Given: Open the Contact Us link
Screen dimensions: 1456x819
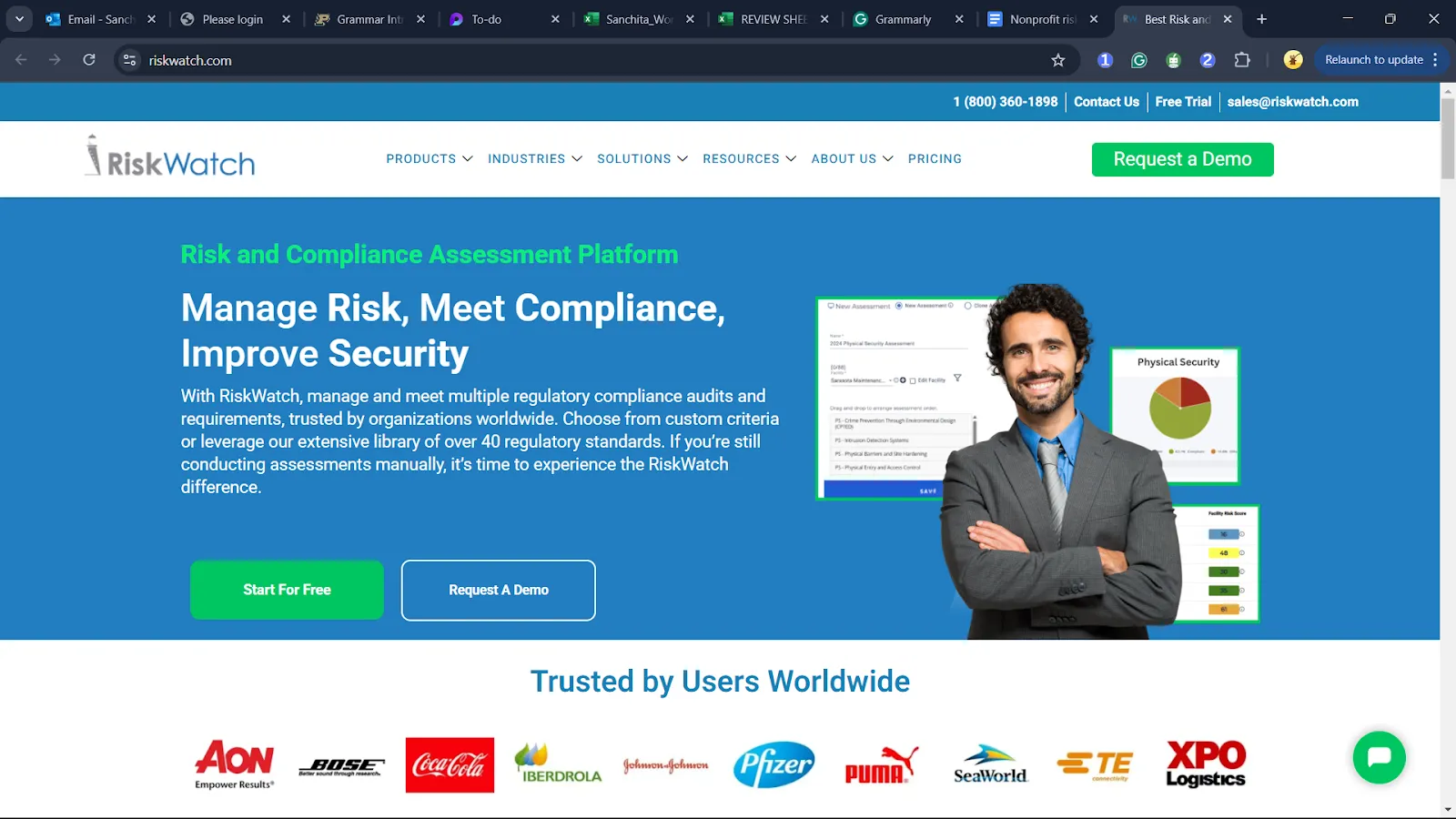Looking at the screenshot, I should 1107,102.
